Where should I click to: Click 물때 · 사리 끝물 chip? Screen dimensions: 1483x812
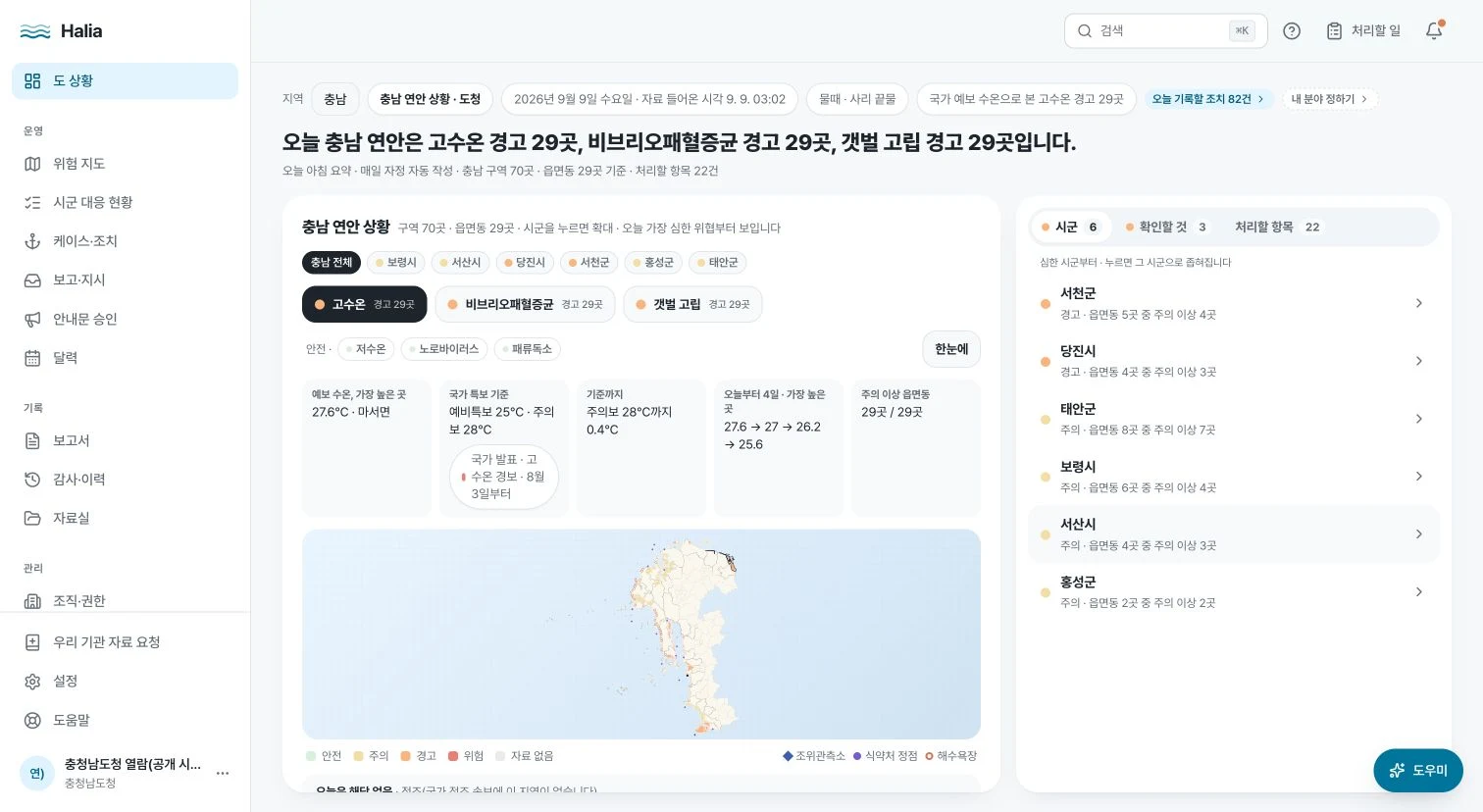click(857, 99)
